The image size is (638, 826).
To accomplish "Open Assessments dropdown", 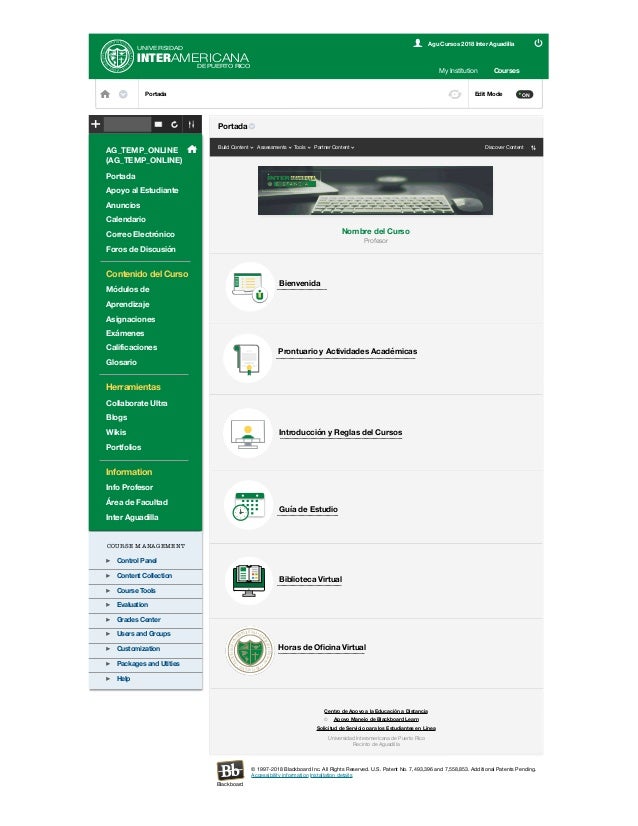I will (274, 148).
